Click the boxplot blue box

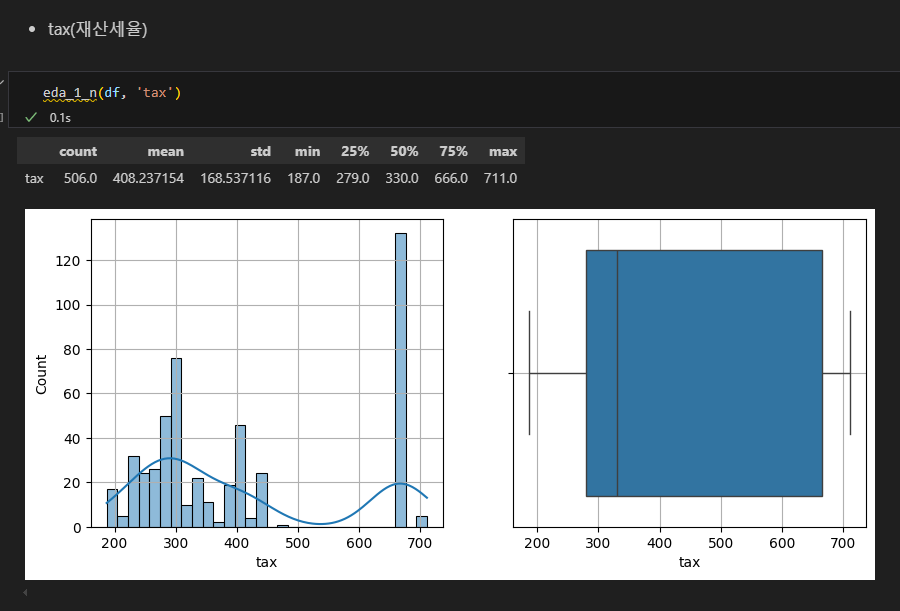point(704,373)
